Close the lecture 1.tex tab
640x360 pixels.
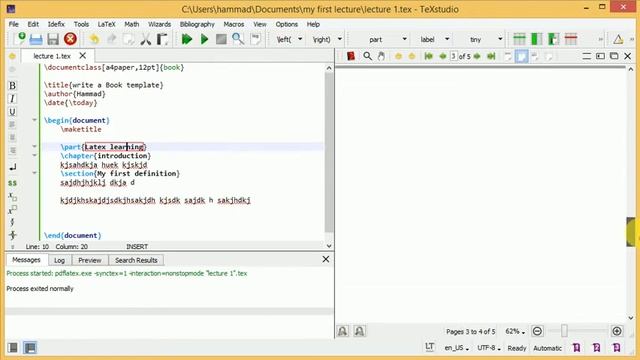82,56
